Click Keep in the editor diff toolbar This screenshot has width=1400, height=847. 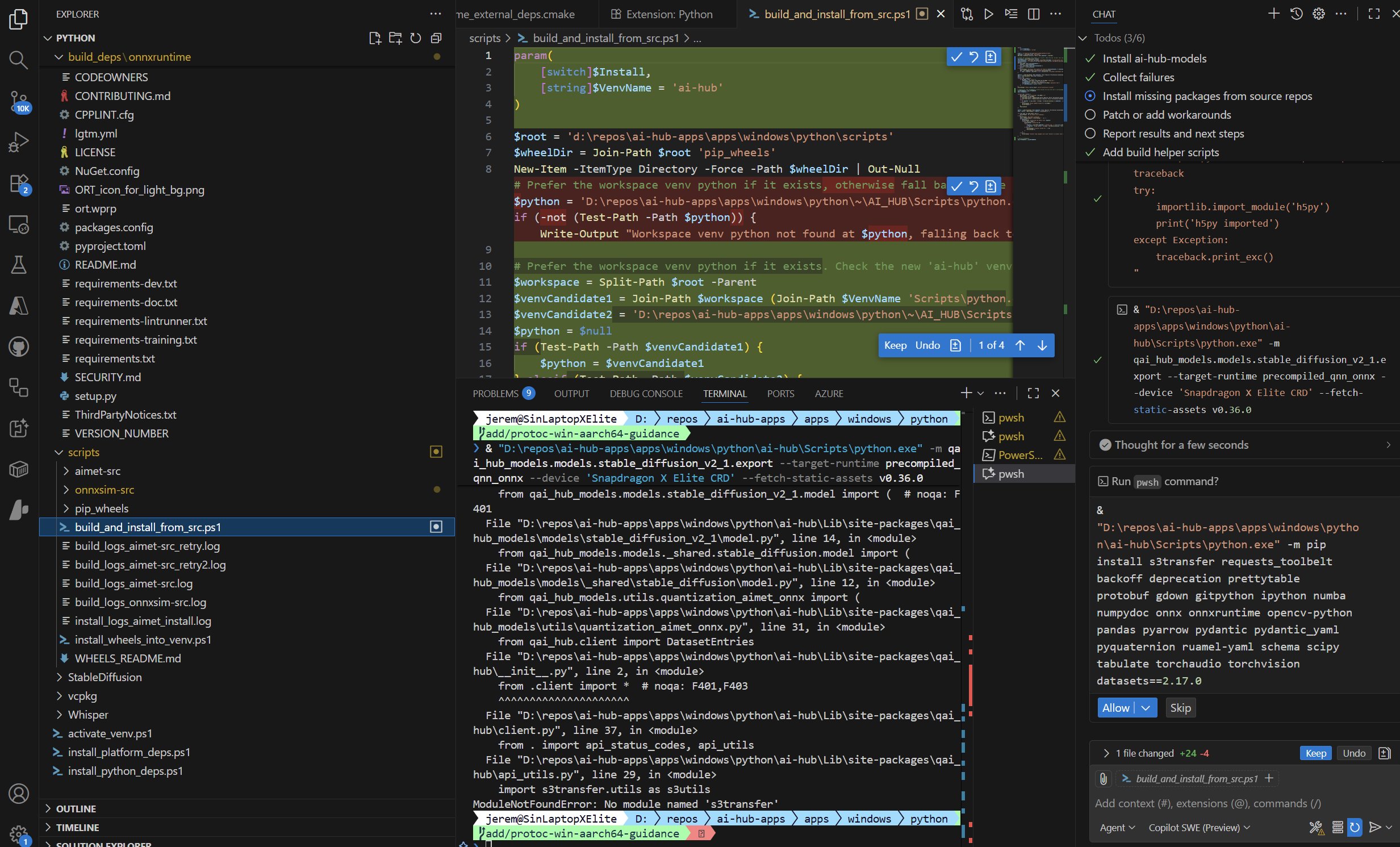[895, 345]
